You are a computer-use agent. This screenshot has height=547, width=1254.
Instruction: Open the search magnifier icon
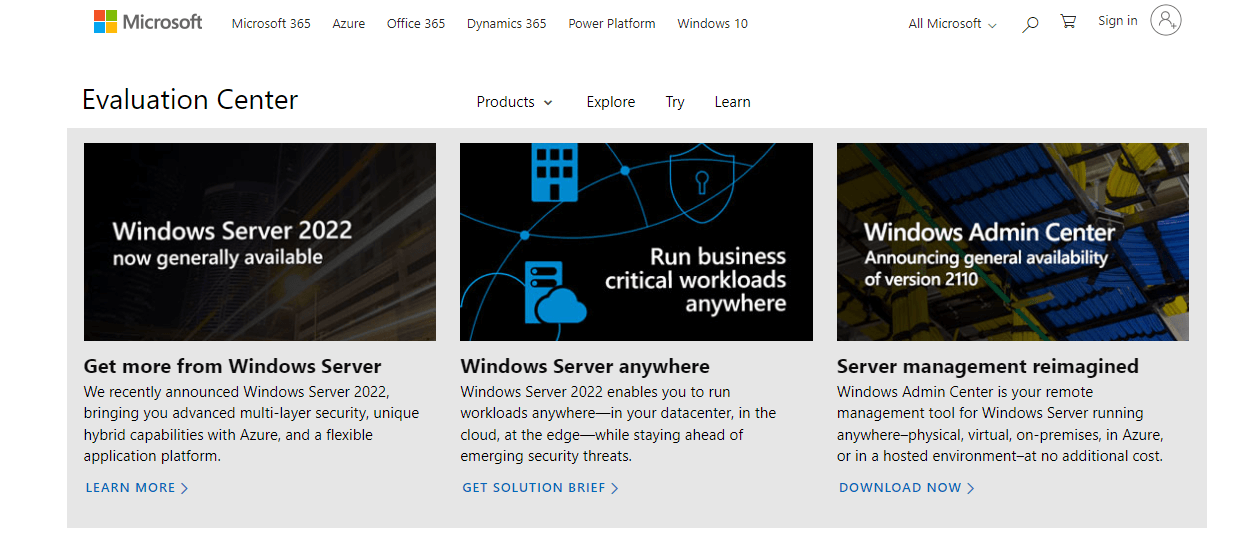point(1030,24)
